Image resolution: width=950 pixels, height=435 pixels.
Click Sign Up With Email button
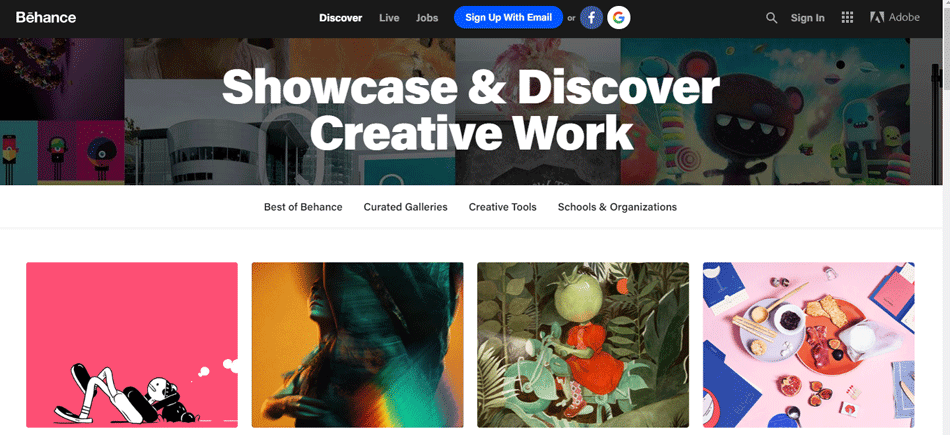coord(508,18)
